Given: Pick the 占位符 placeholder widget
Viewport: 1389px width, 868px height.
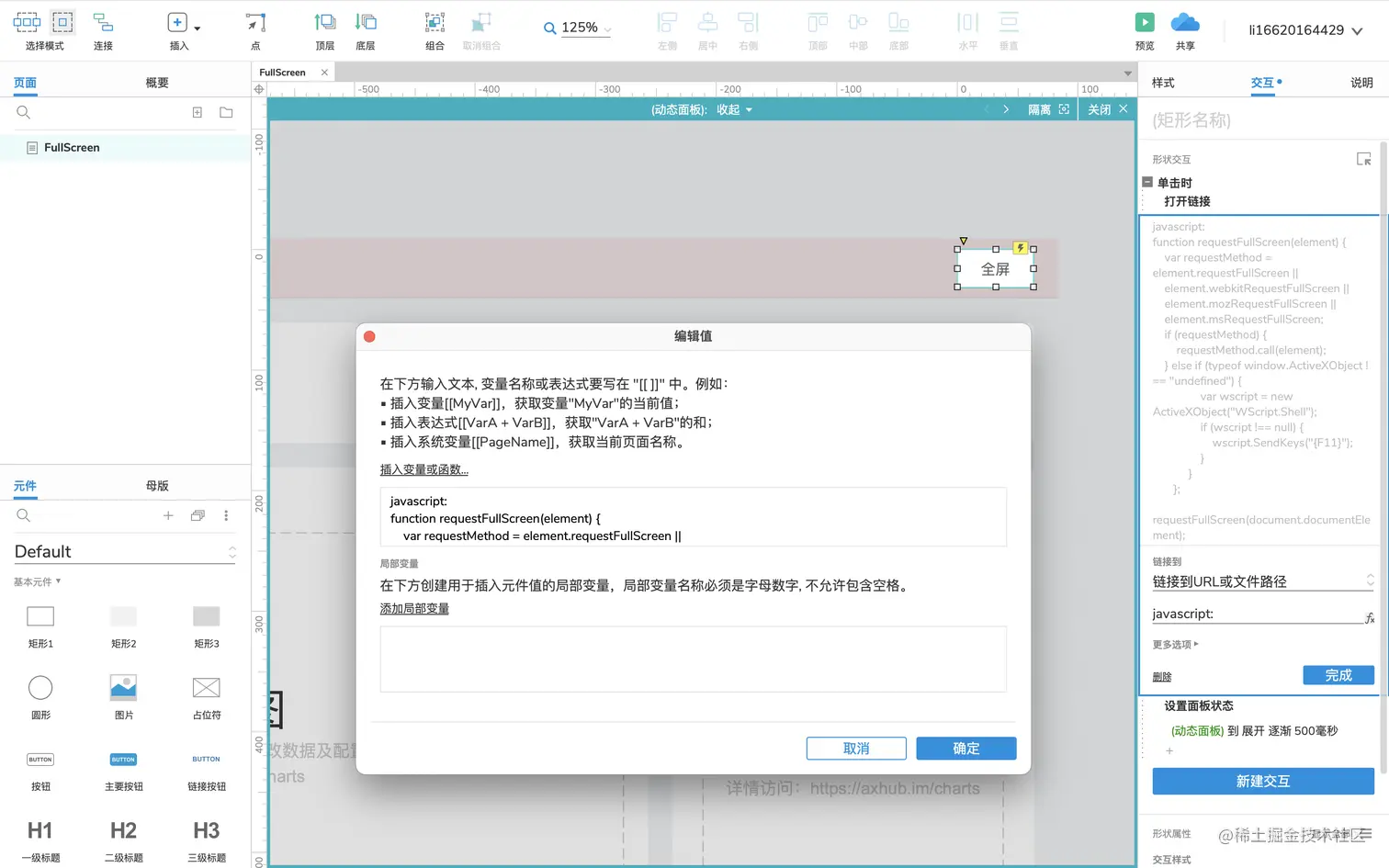Looking at the screenshot, I should (x=206, y=698).
